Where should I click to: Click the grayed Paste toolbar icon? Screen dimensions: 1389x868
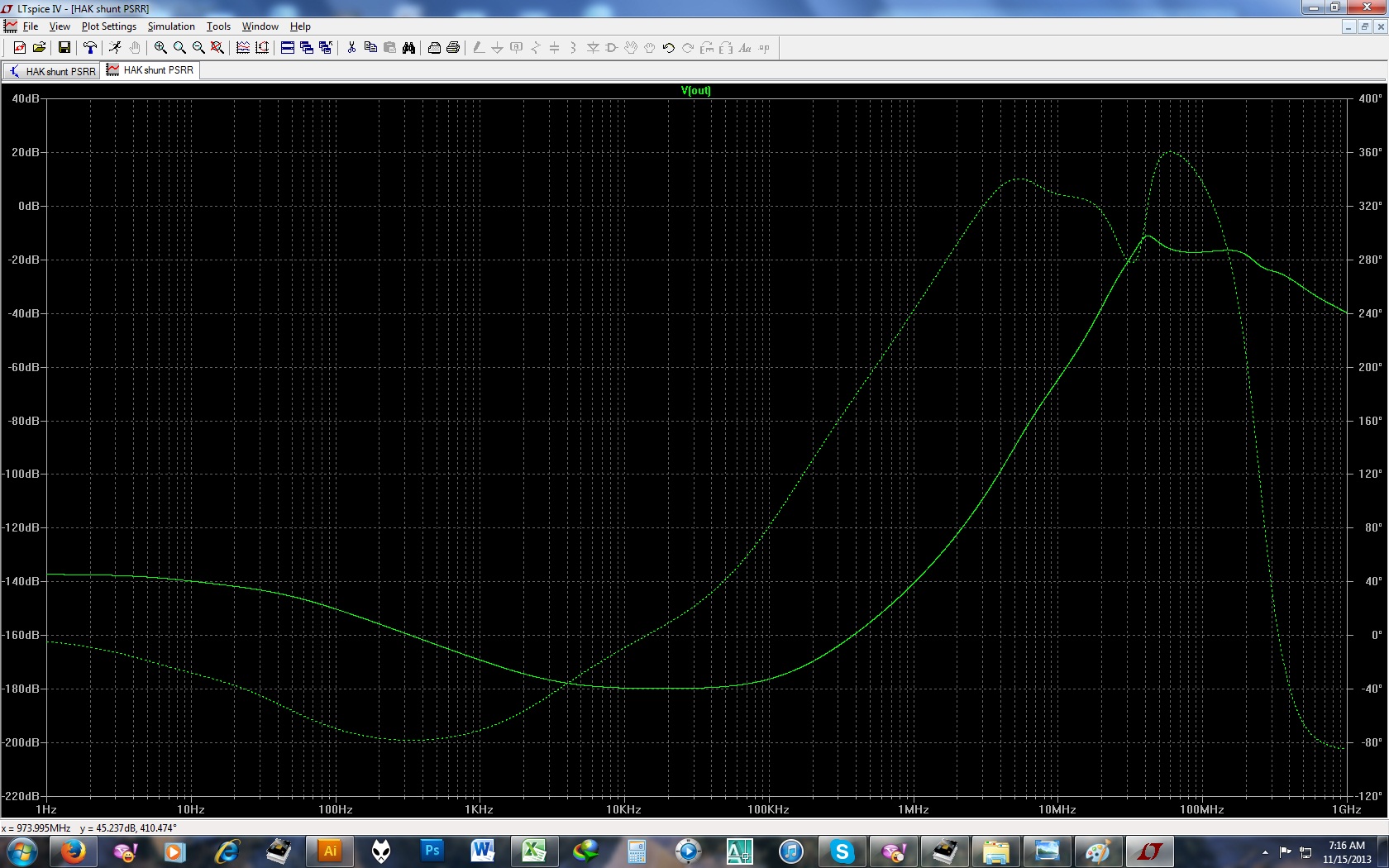tap(389, 48)
